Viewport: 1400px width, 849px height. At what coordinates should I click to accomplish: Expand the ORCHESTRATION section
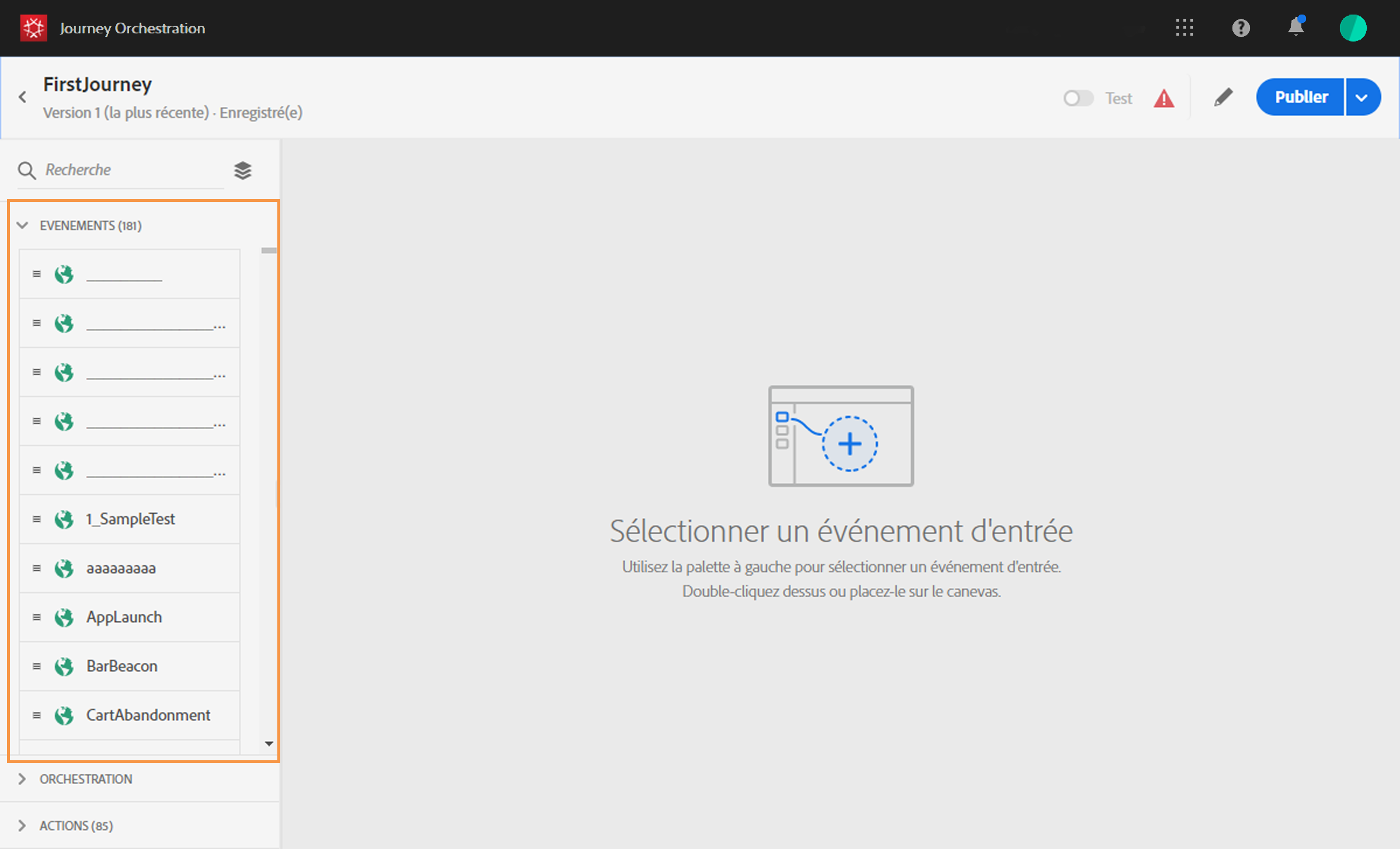tap(23, 779)
